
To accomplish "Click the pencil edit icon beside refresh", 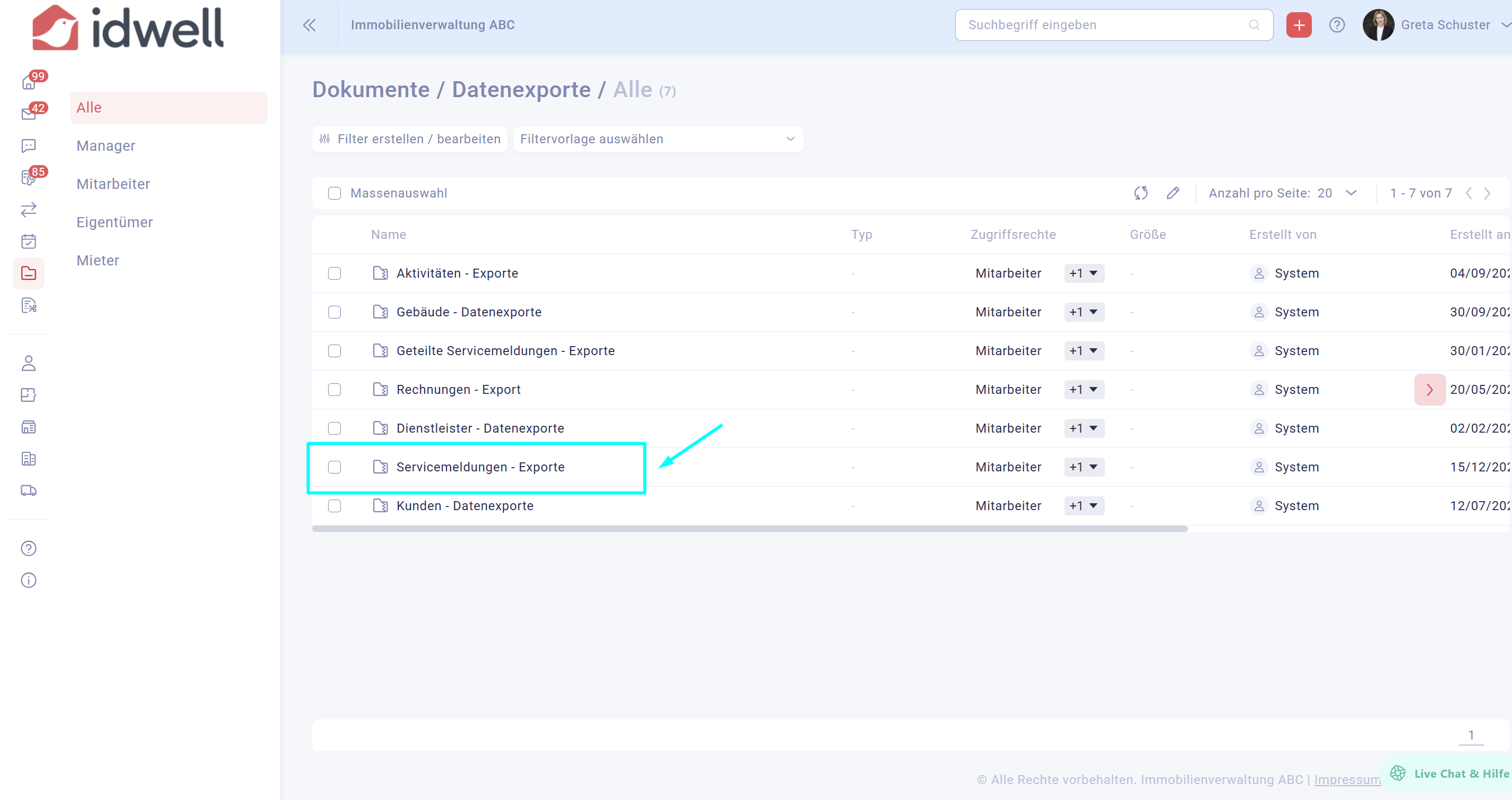I will tap(1173, 193).
